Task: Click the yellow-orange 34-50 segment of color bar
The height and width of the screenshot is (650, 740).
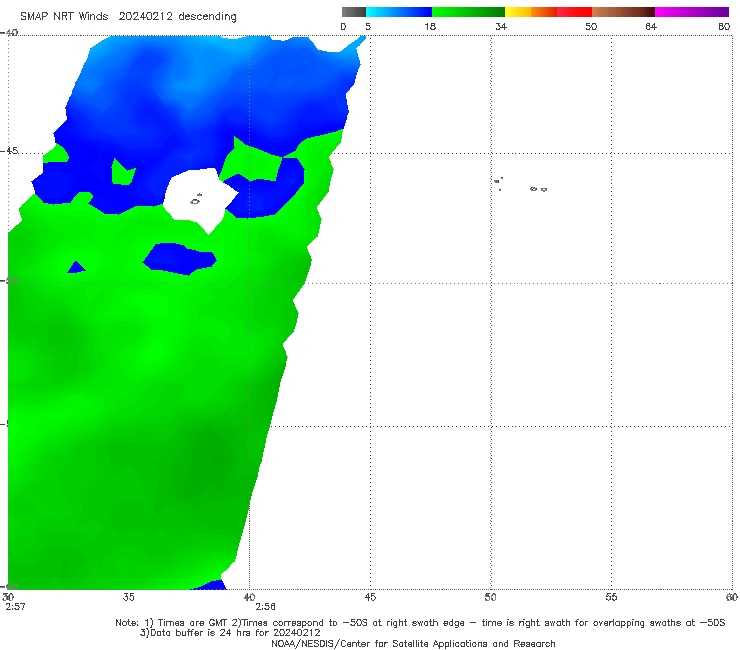Action: (548, 12)
